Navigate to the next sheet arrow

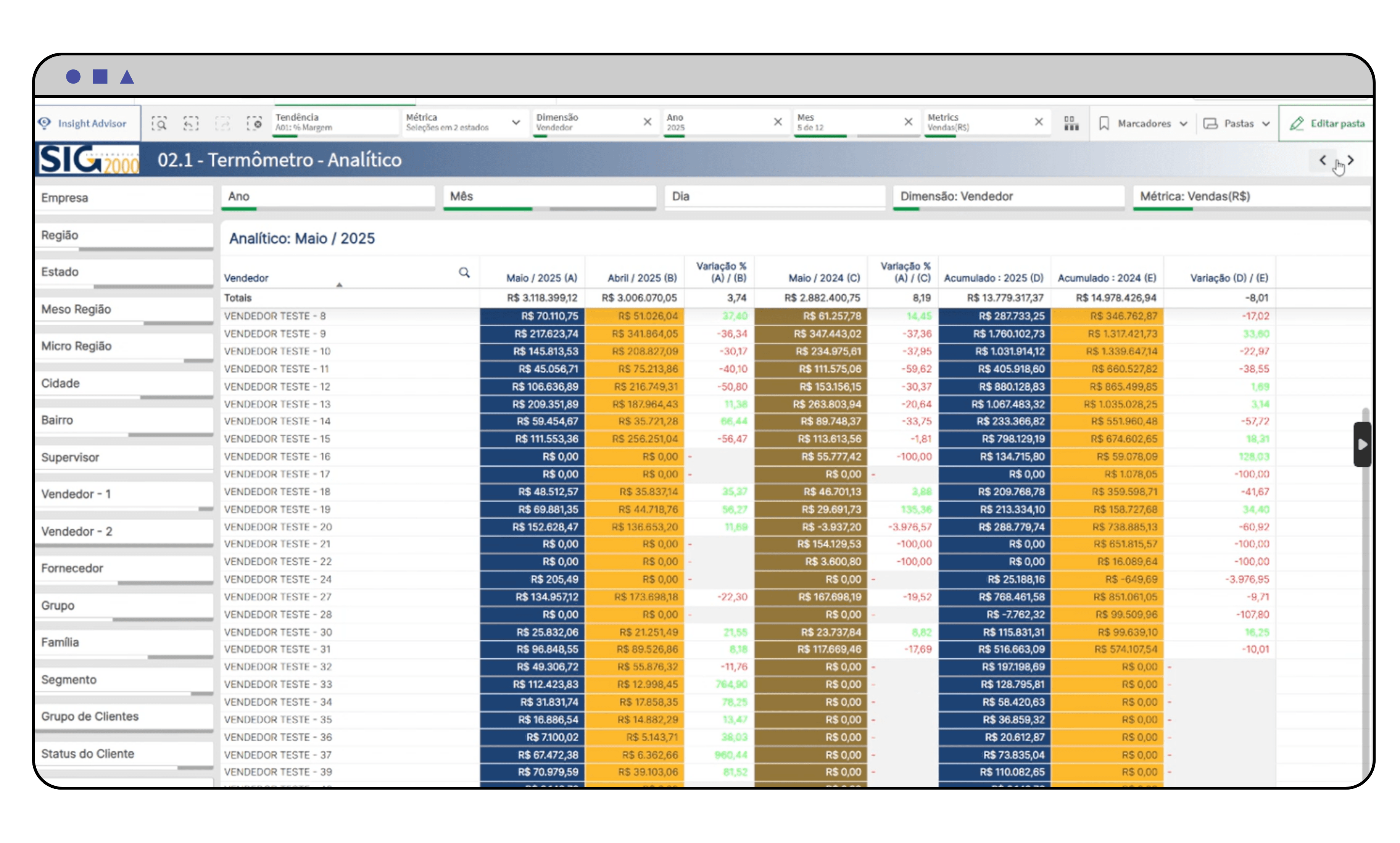(x=1351, y=160)
